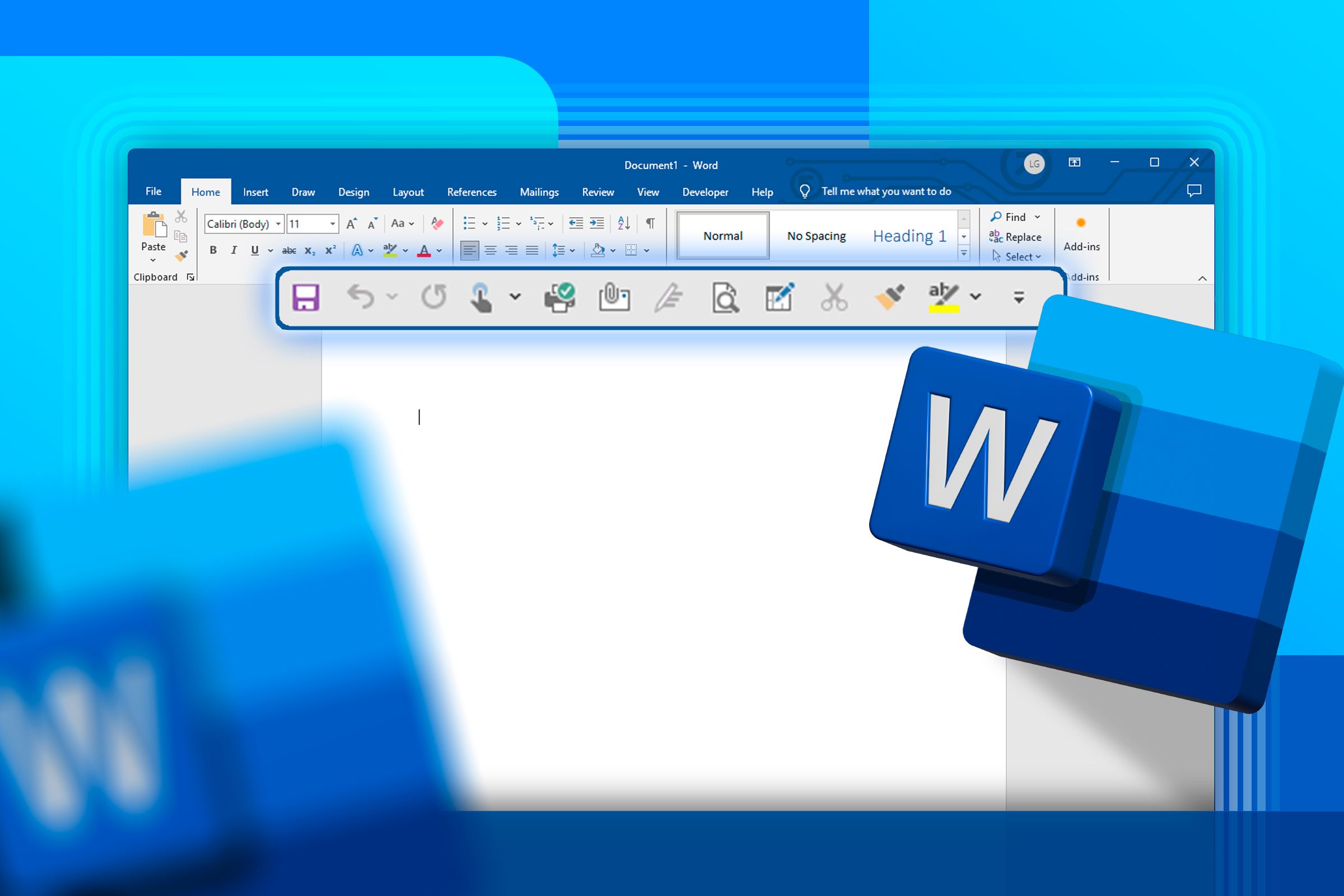The width and height of the screenshot is (1344, 896).
Task: Click the Font Color picker swatch
Action: point(422,250)
